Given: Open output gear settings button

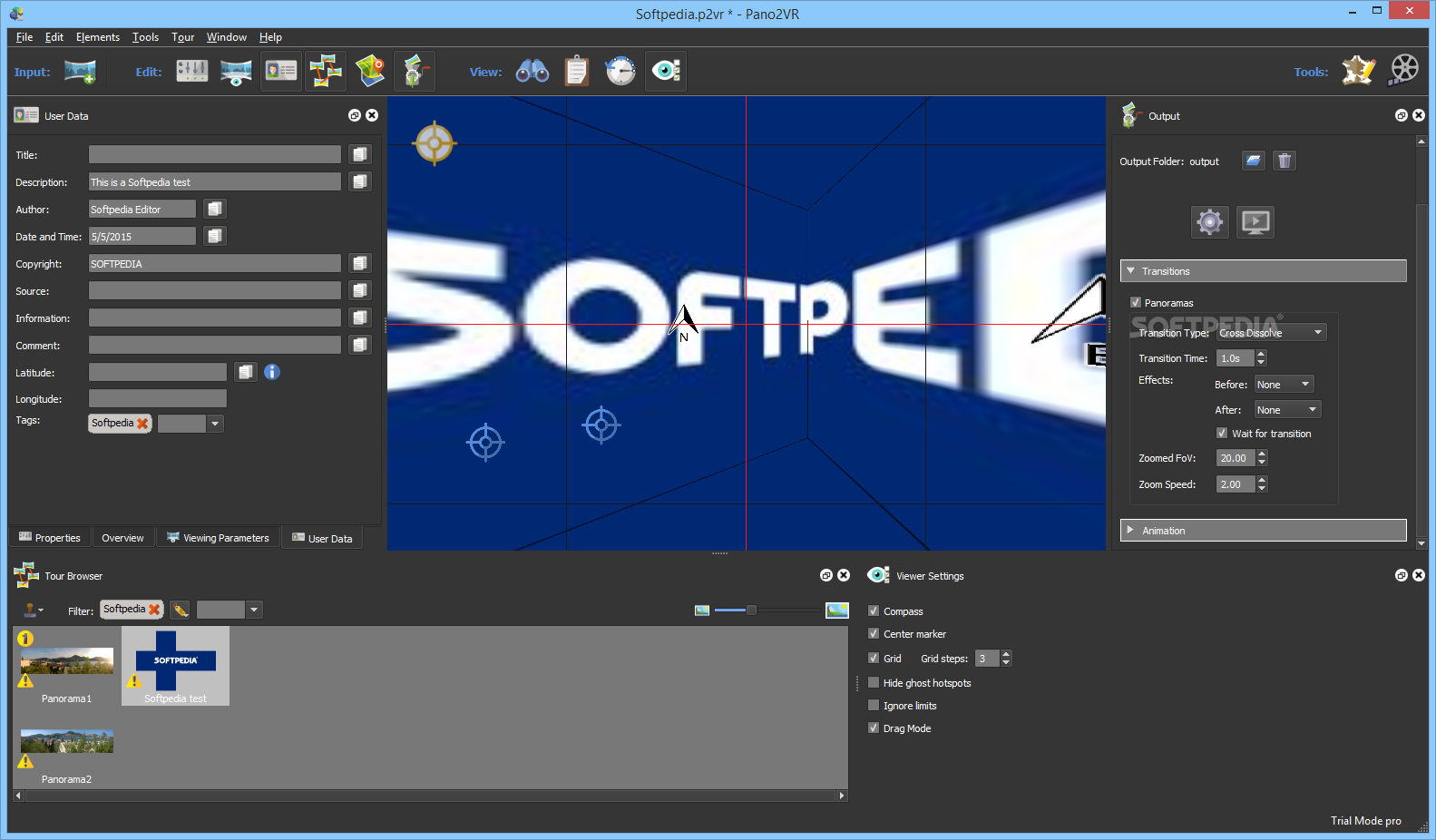Looking at the screenshot, I should (1210, 221).
